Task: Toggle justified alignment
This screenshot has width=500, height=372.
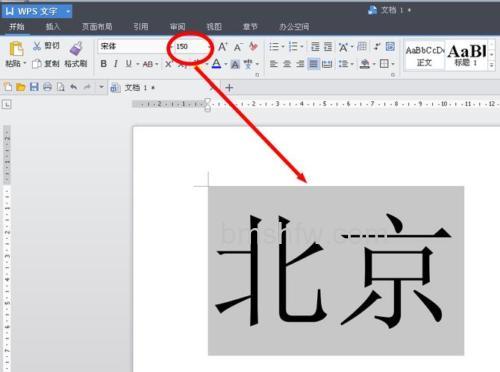Action: tap(314, 64)
